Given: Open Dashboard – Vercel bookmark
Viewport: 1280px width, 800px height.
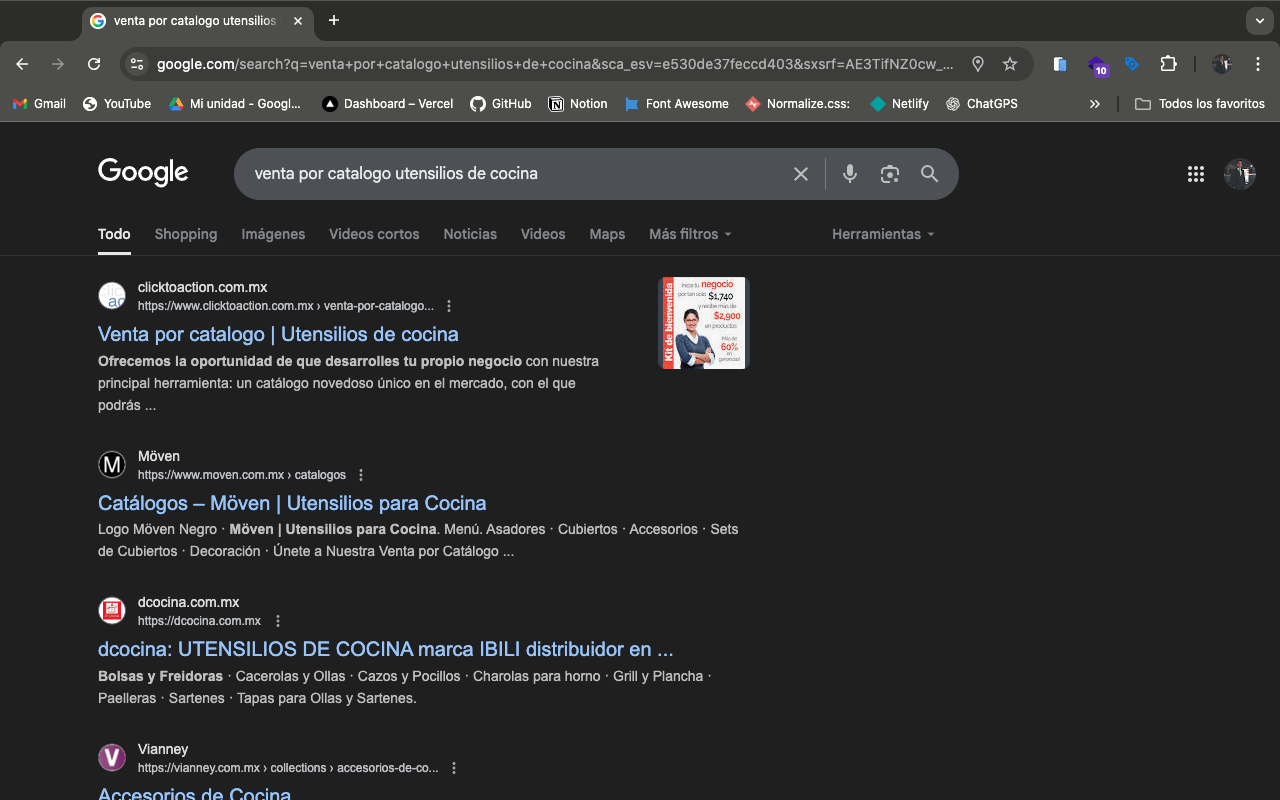Looking at the screenshot, I should pos(388,103).
